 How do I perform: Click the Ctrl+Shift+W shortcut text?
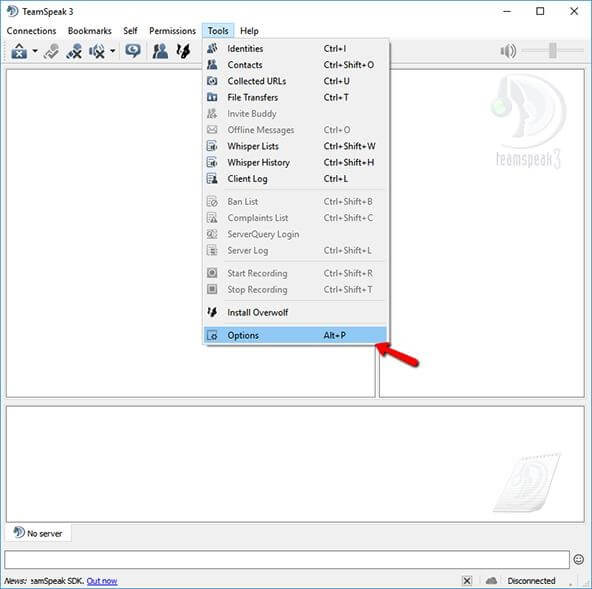[x=349, y=146]
